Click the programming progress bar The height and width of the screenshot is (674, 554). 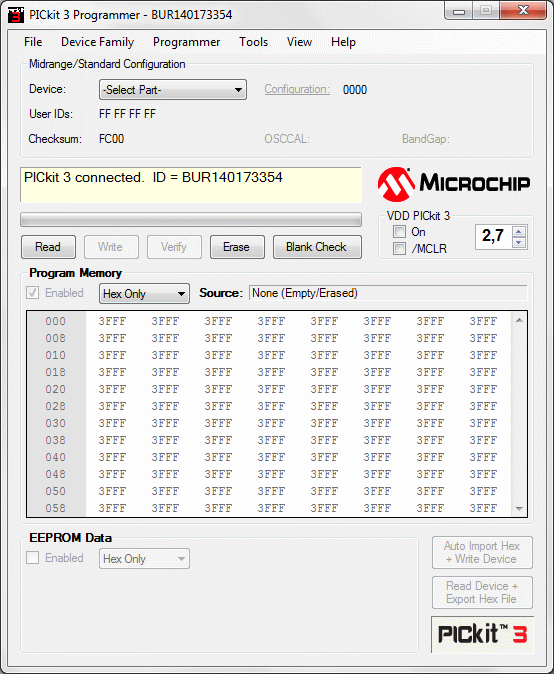191,219
